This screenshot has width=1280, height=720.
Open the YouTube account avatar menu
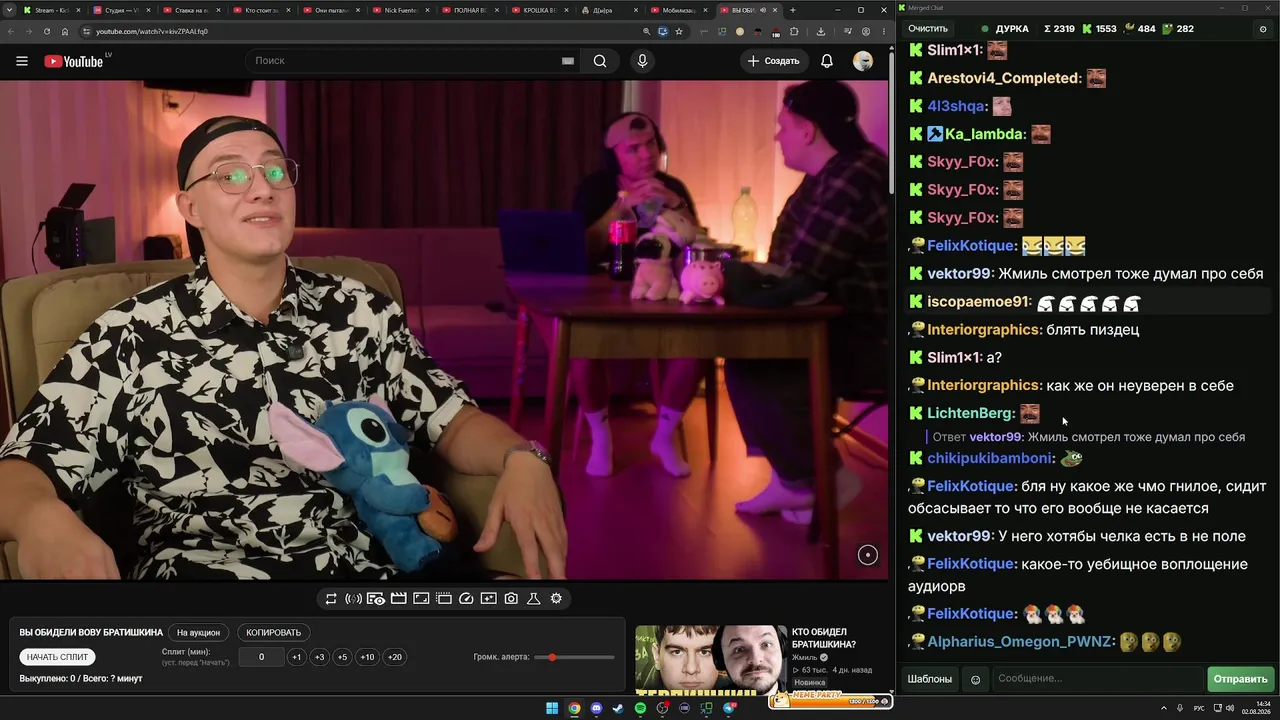(863, 61)
